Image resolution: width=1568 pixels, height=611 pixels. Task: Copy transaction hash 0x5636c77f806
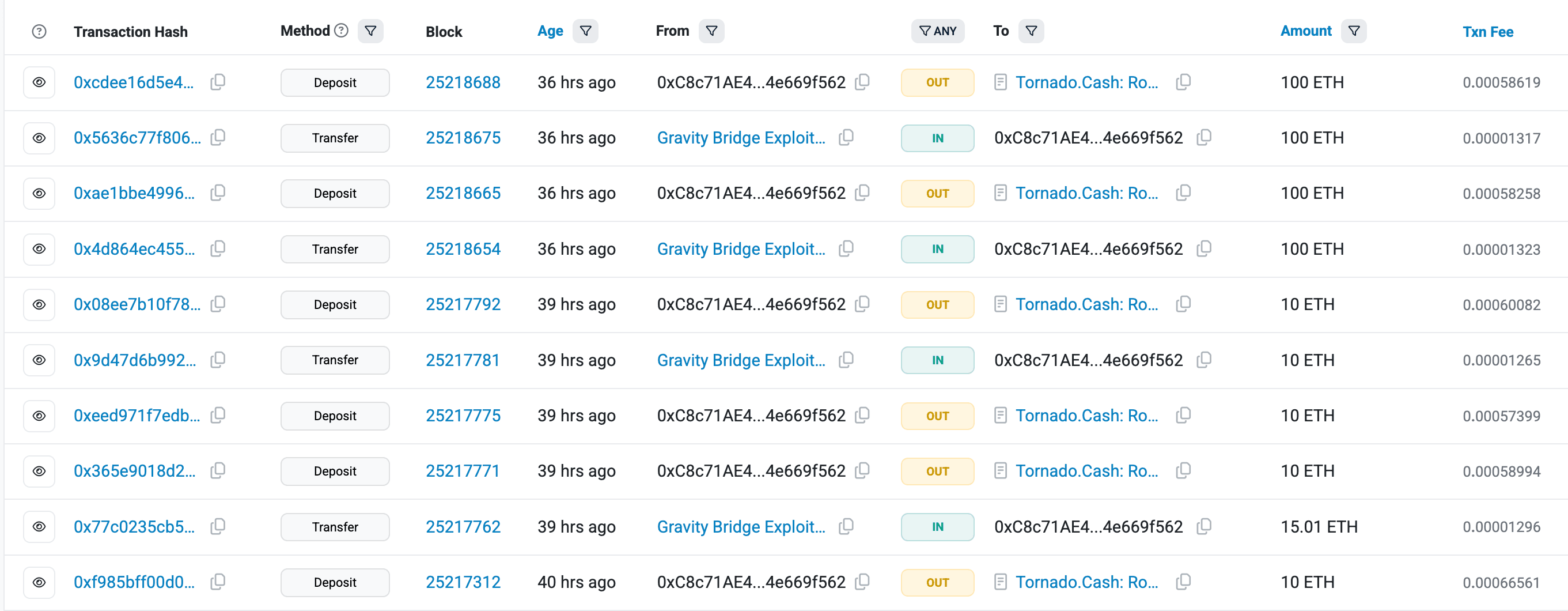[218, 137]
